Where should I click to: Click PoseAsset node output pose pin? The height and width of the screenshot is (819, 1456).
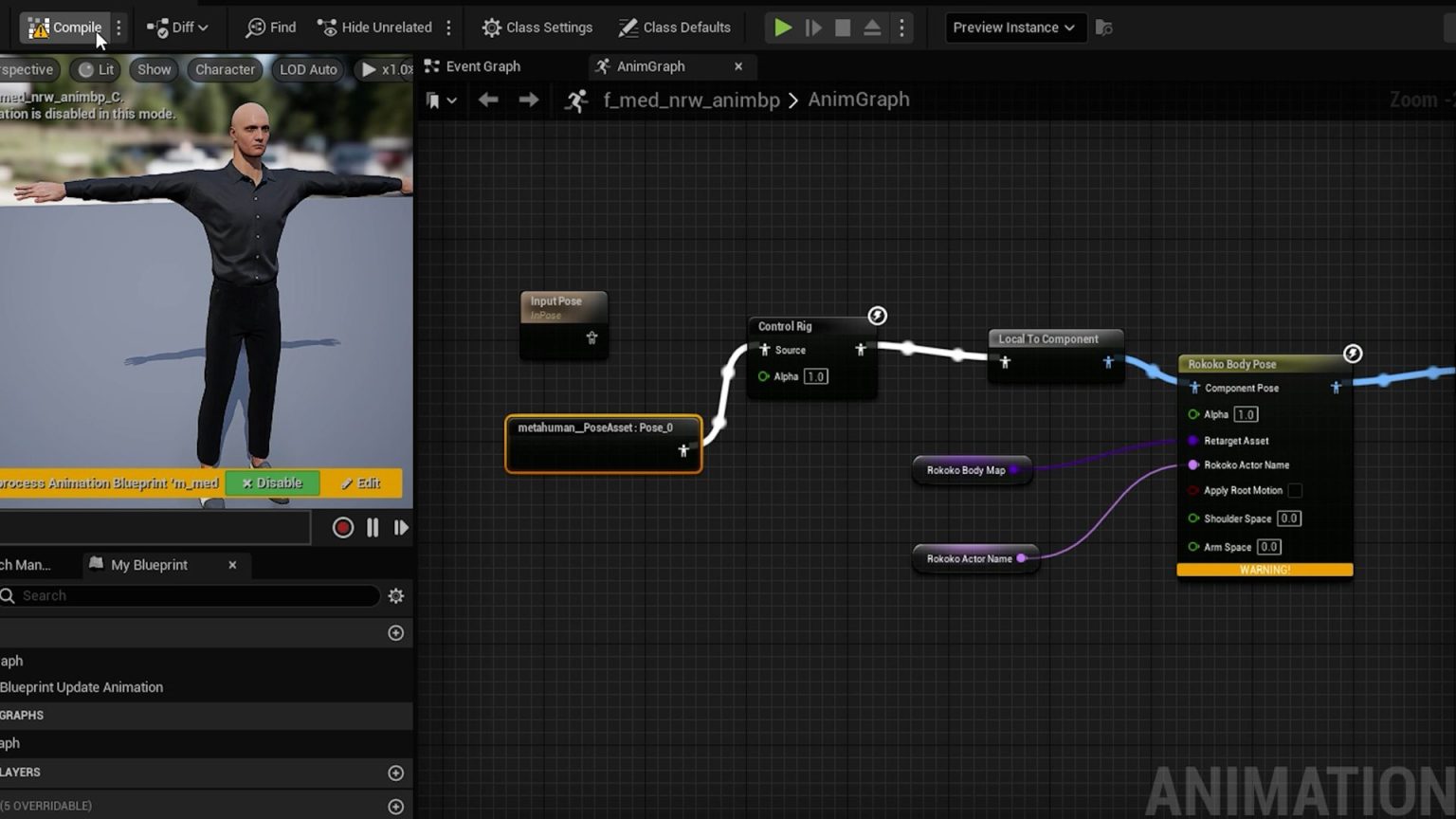pos(683,451)
